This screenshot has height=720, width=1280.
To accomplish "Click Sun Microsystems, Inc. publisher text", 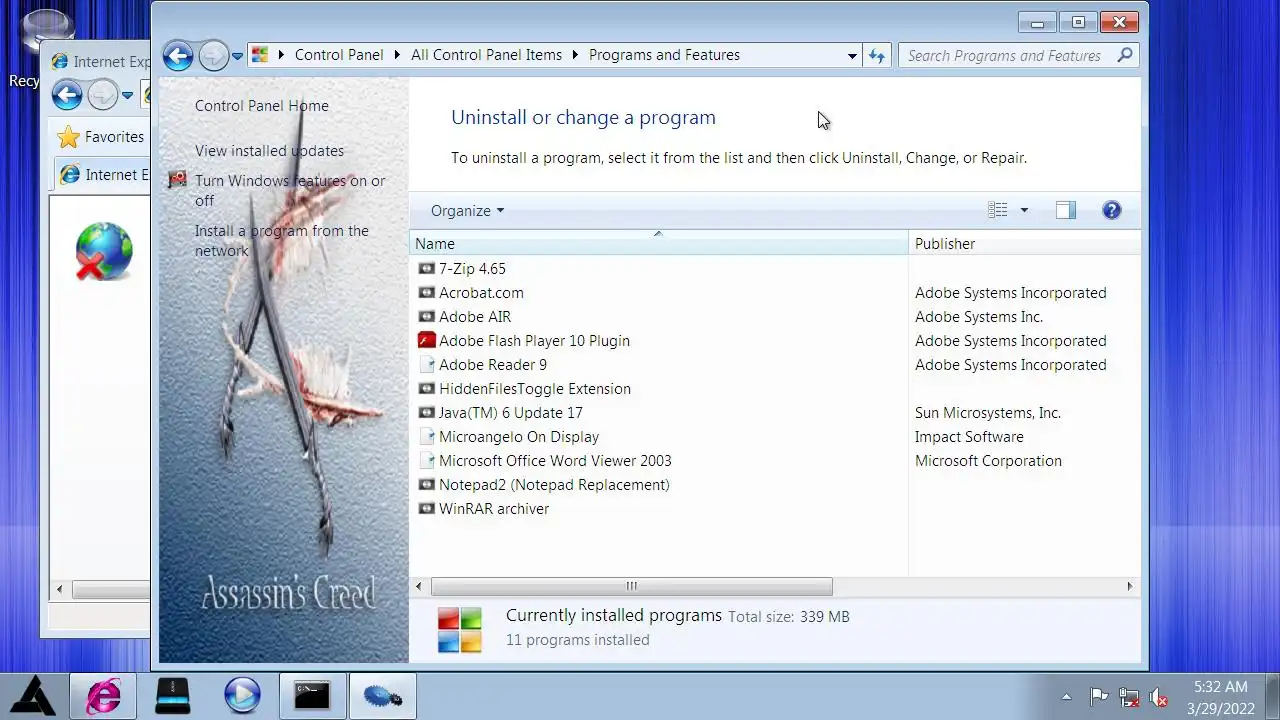I will [x=988, y=412].
